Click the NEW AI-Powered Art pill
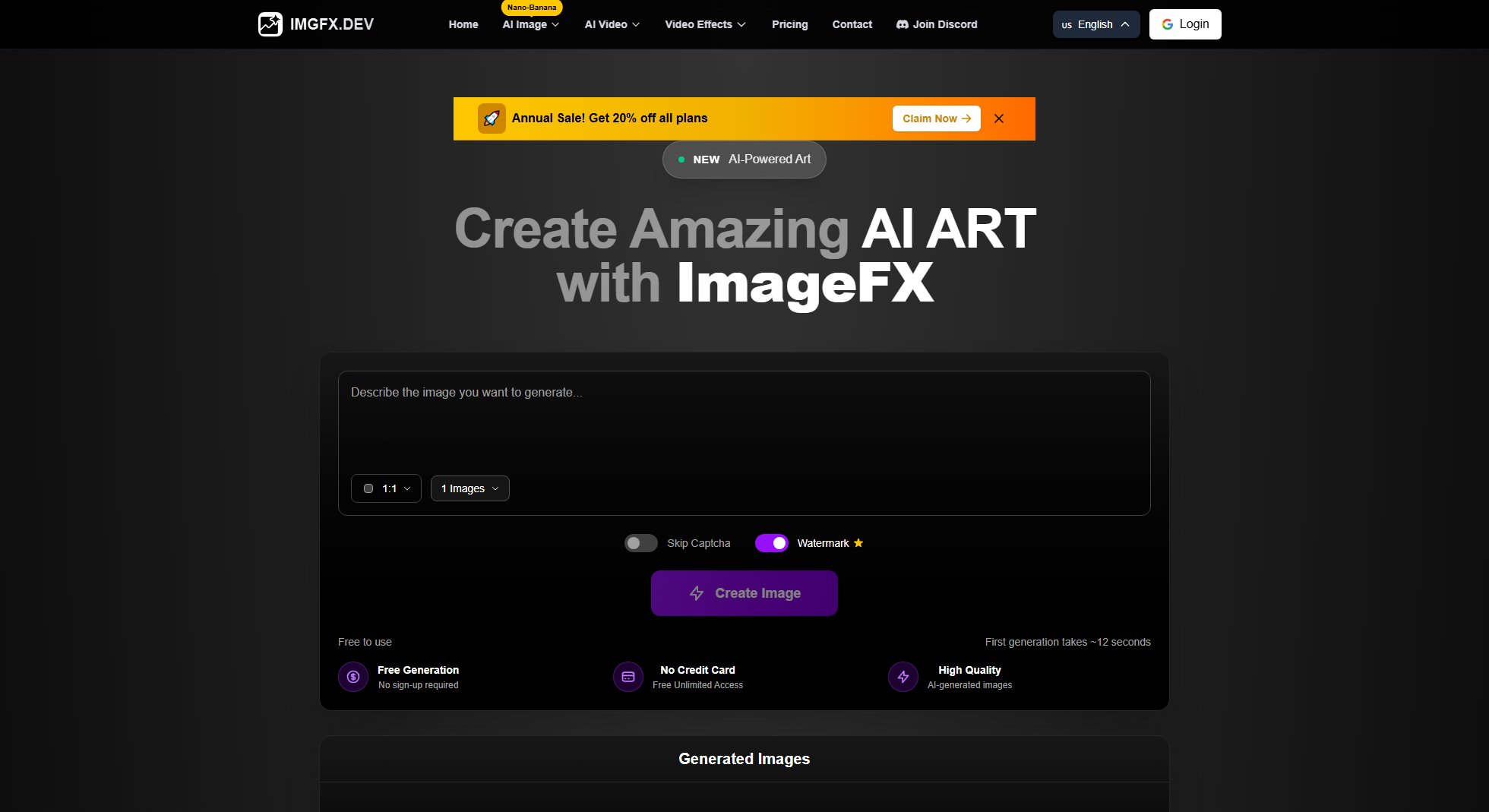The image size is (1489, 812). (x=744, y=160)
